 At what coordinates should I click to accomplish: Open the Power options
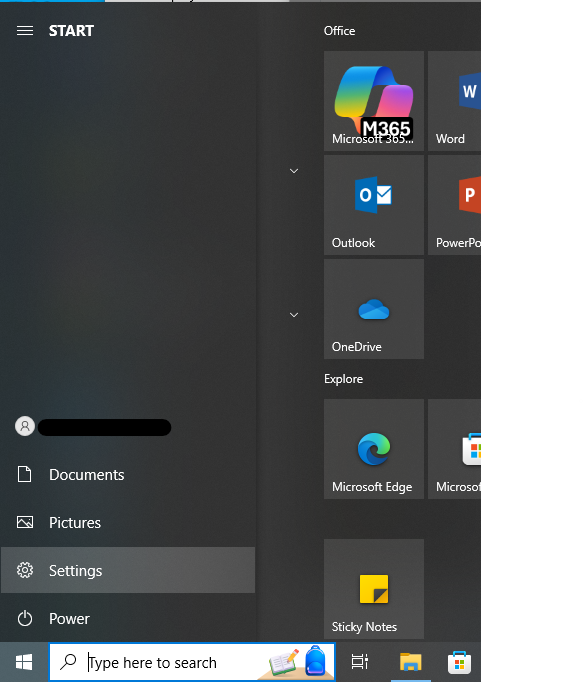[128, 618]
